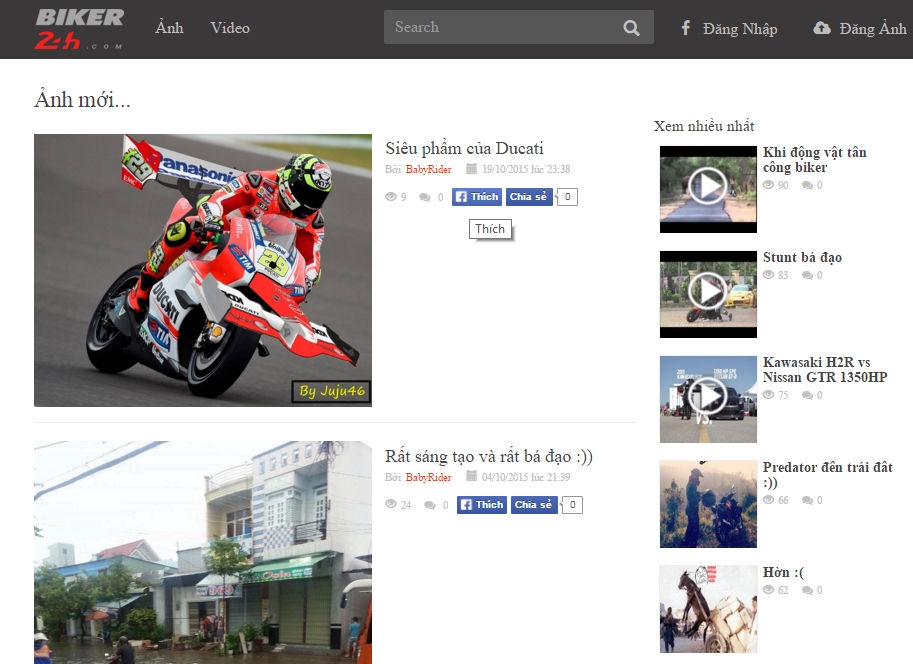
Task: Click share count box on Ducati post
Action: click(x=567, y=197)
